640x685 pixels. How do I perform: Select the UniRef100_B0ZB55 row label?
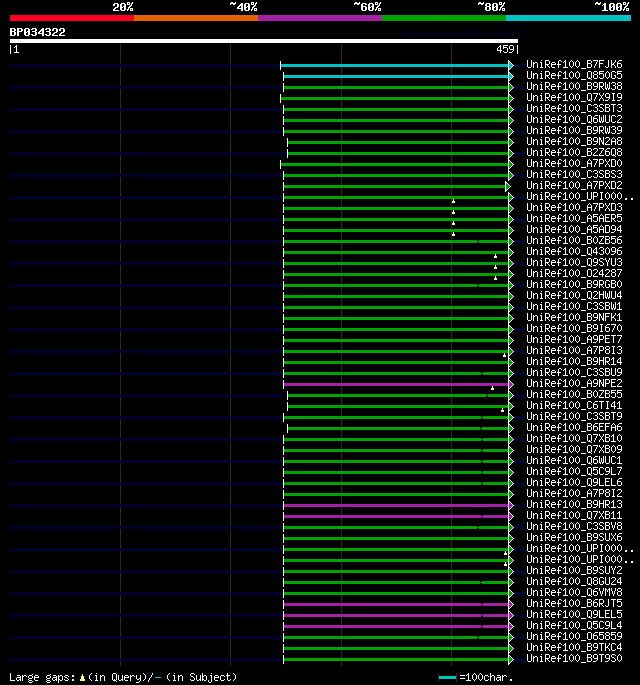[x=574, y=394]
